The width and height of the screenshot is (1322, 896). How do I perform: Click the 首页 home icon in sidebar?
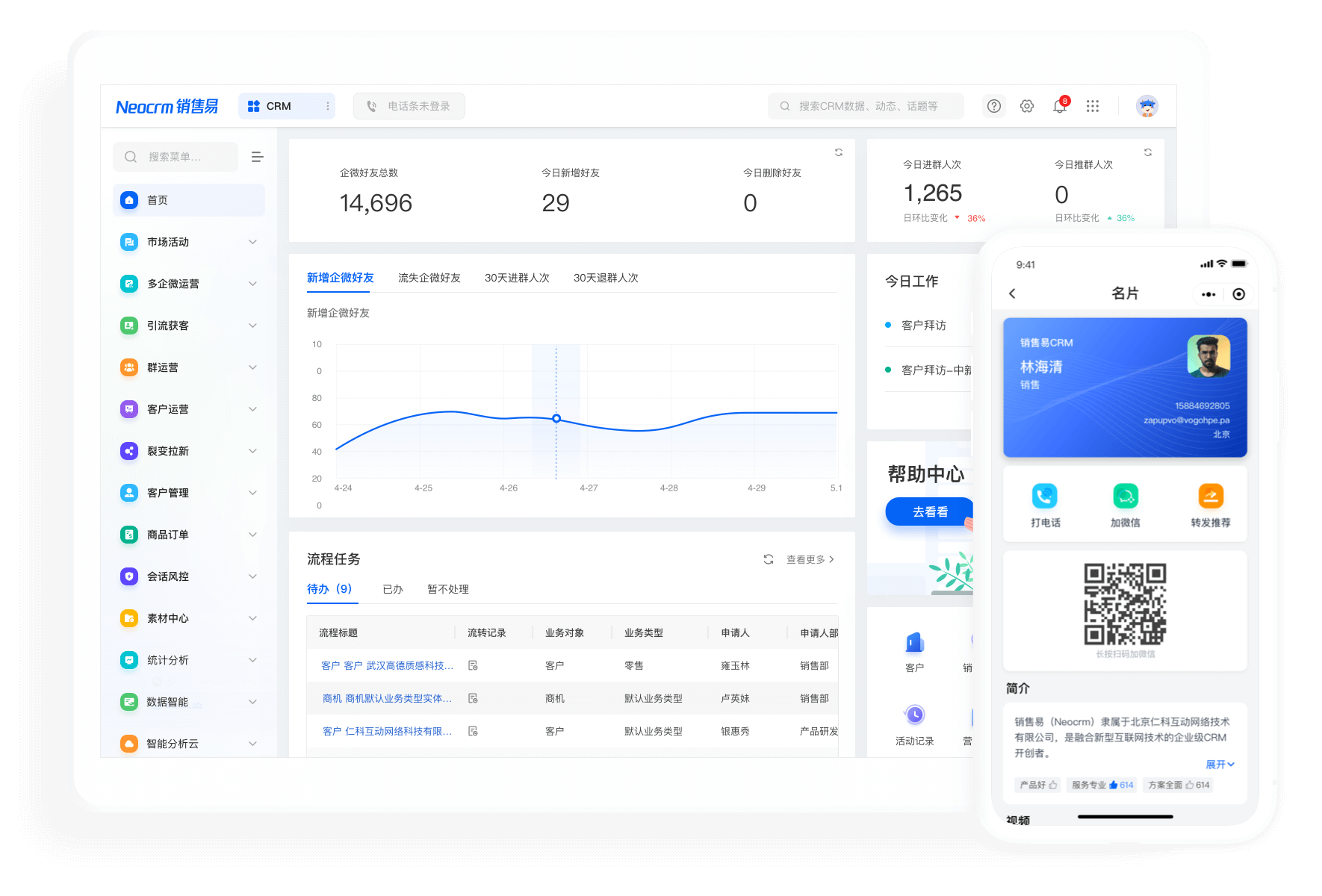[129, 200]
